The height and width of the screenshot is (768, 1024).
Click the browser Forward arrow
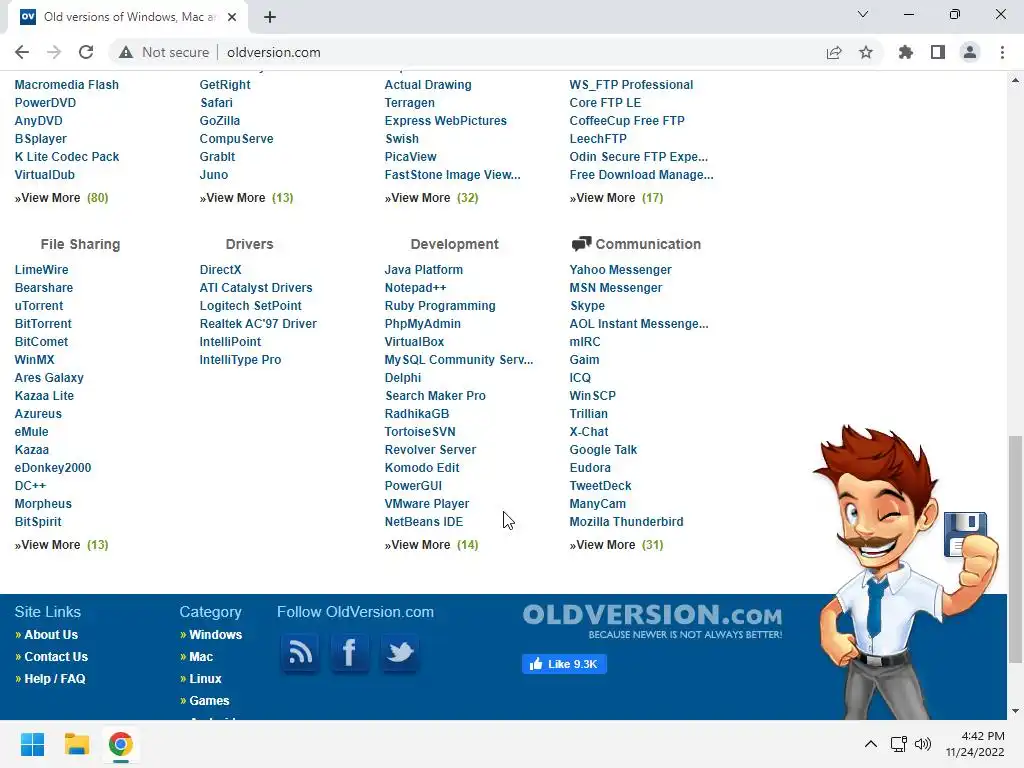(54, 52)
